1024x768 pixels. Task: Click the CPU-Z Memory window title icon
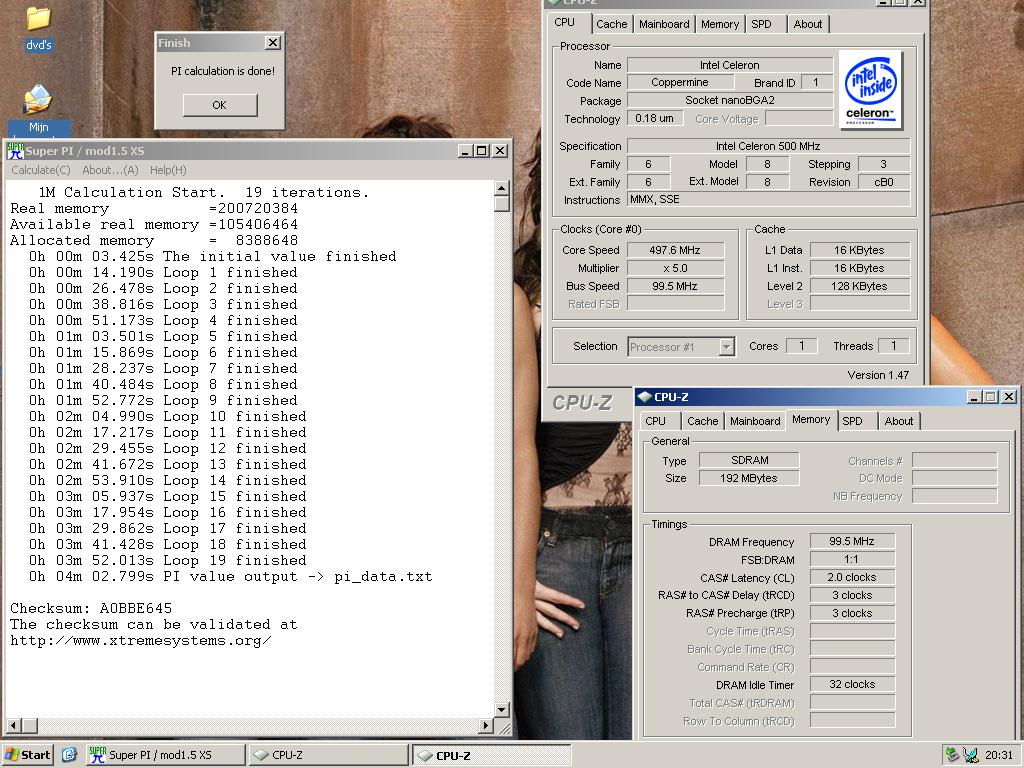point(645,396)
